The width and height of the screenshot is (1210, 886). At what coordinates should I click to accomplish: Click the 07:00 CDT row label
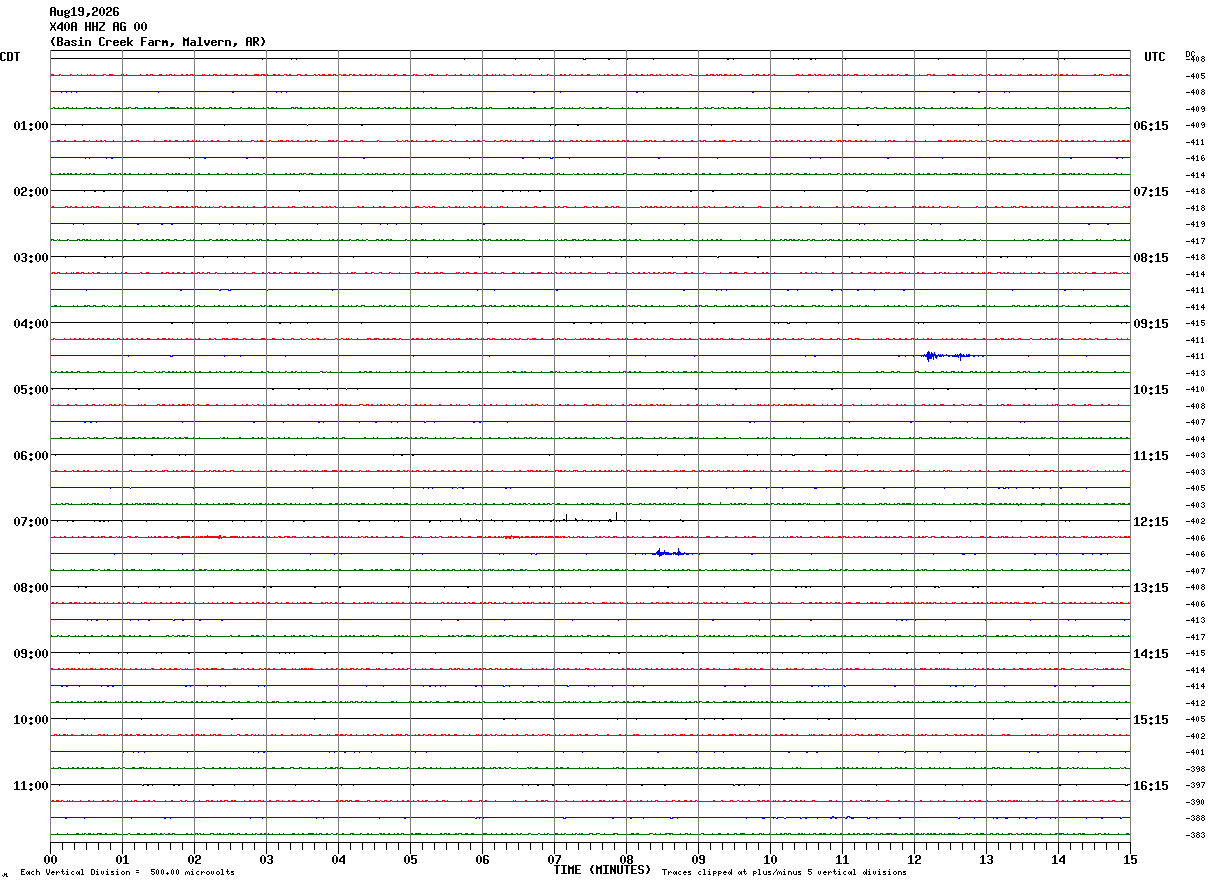pos(31,522)
